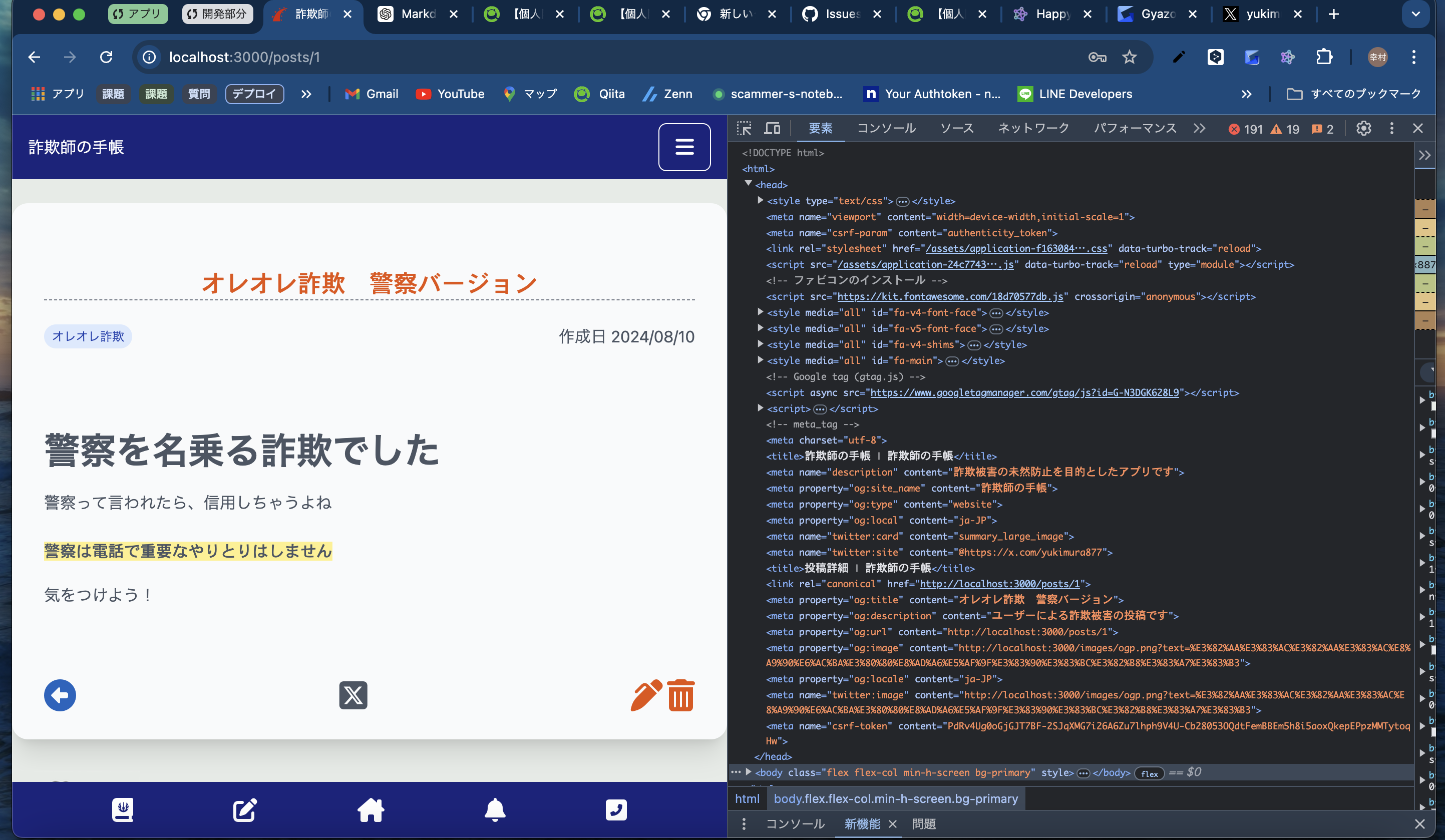Switch to the コンソール DevTools tab
The width and height of the screenshot is (1445, 840).
coord(887,129)
